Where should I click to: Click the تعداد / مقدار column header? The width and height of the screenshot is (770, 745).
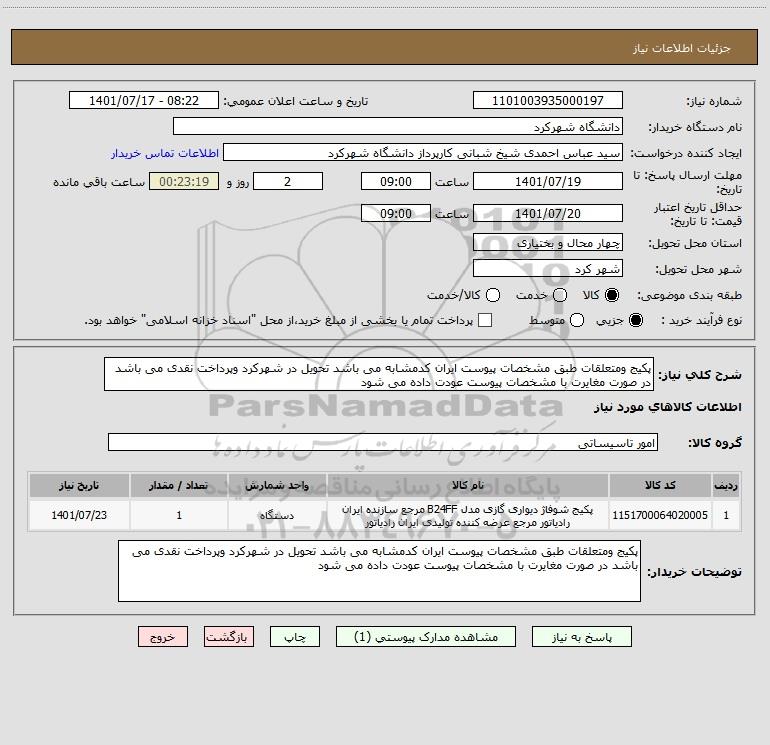click(179, 485)
